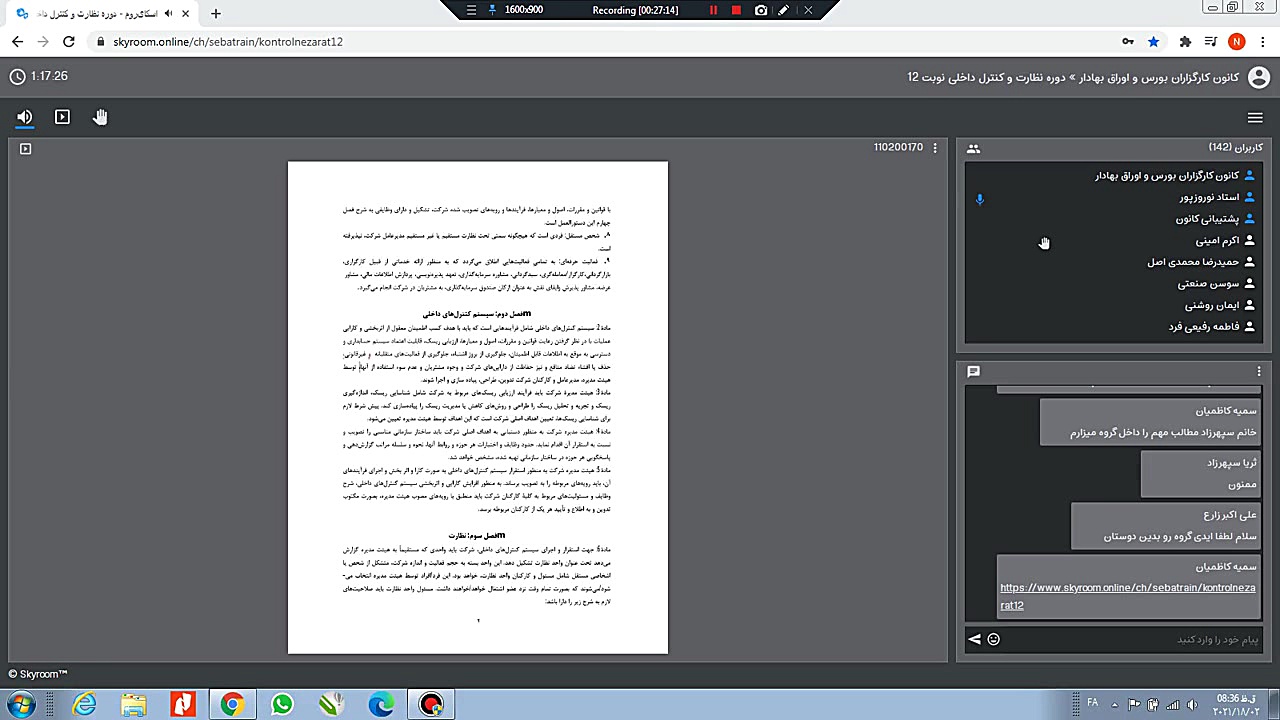The height and width of the screenshot is (720, 1280).
Task: Bookmark this page with star icon
Action: click(1153, 42)
